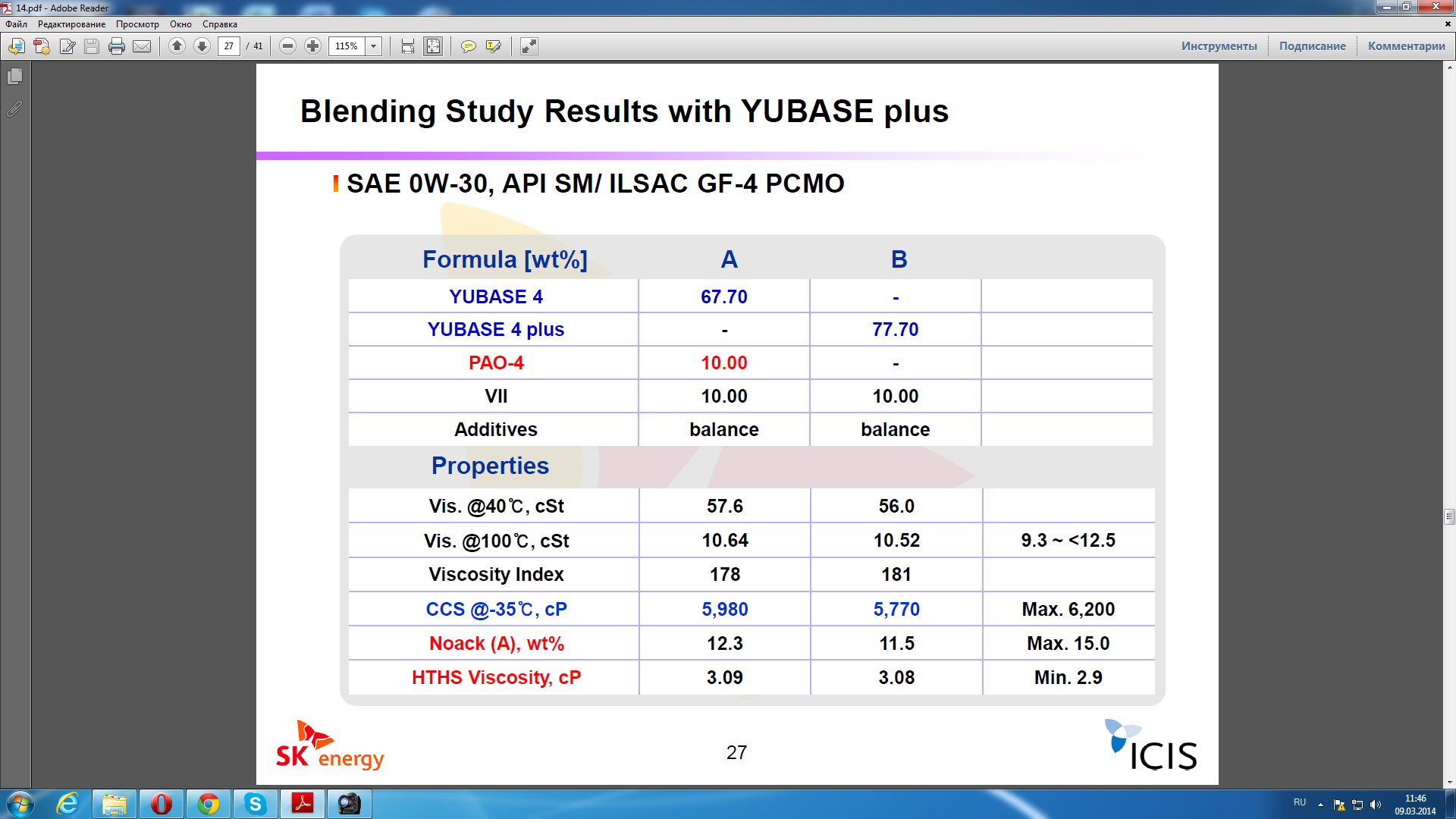1456x819 pixels.
Task: Open the Комментарии panel
Action: coord(1407,46)
